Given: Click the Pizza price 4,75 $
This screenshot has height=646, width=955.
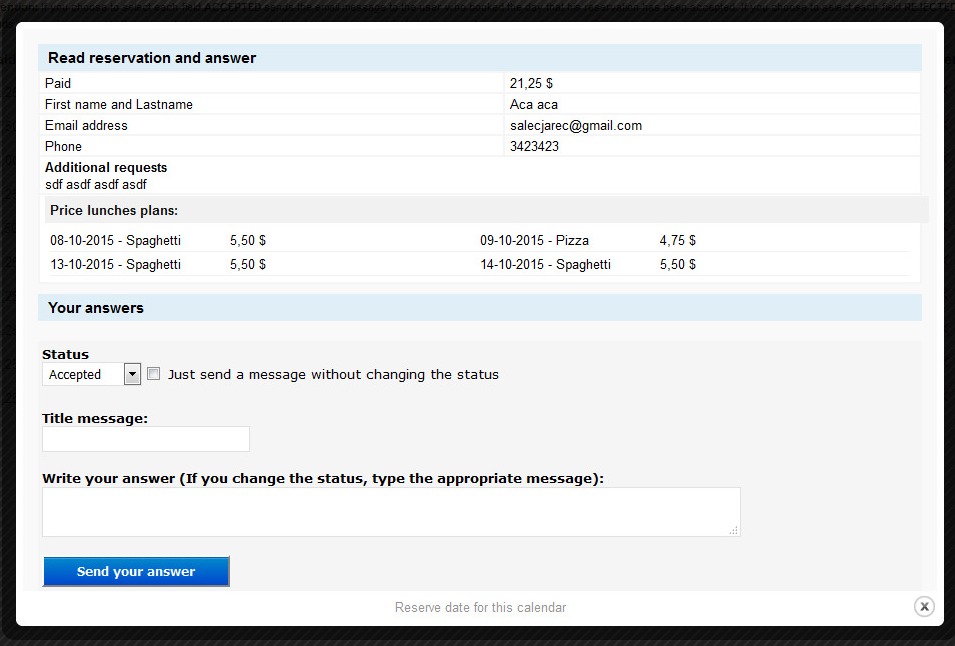Looking at the screenshot, I should tap(678, 240).
